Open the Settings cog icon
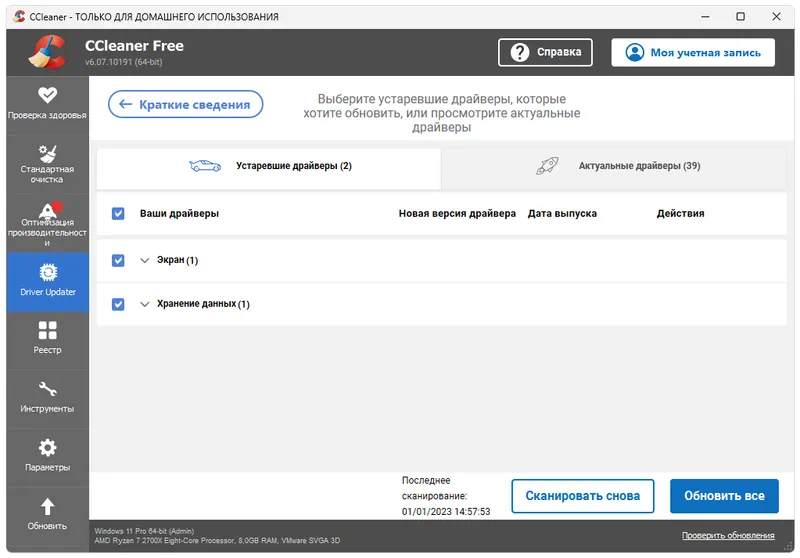This screenshot has height=558, width=800. 47,447
